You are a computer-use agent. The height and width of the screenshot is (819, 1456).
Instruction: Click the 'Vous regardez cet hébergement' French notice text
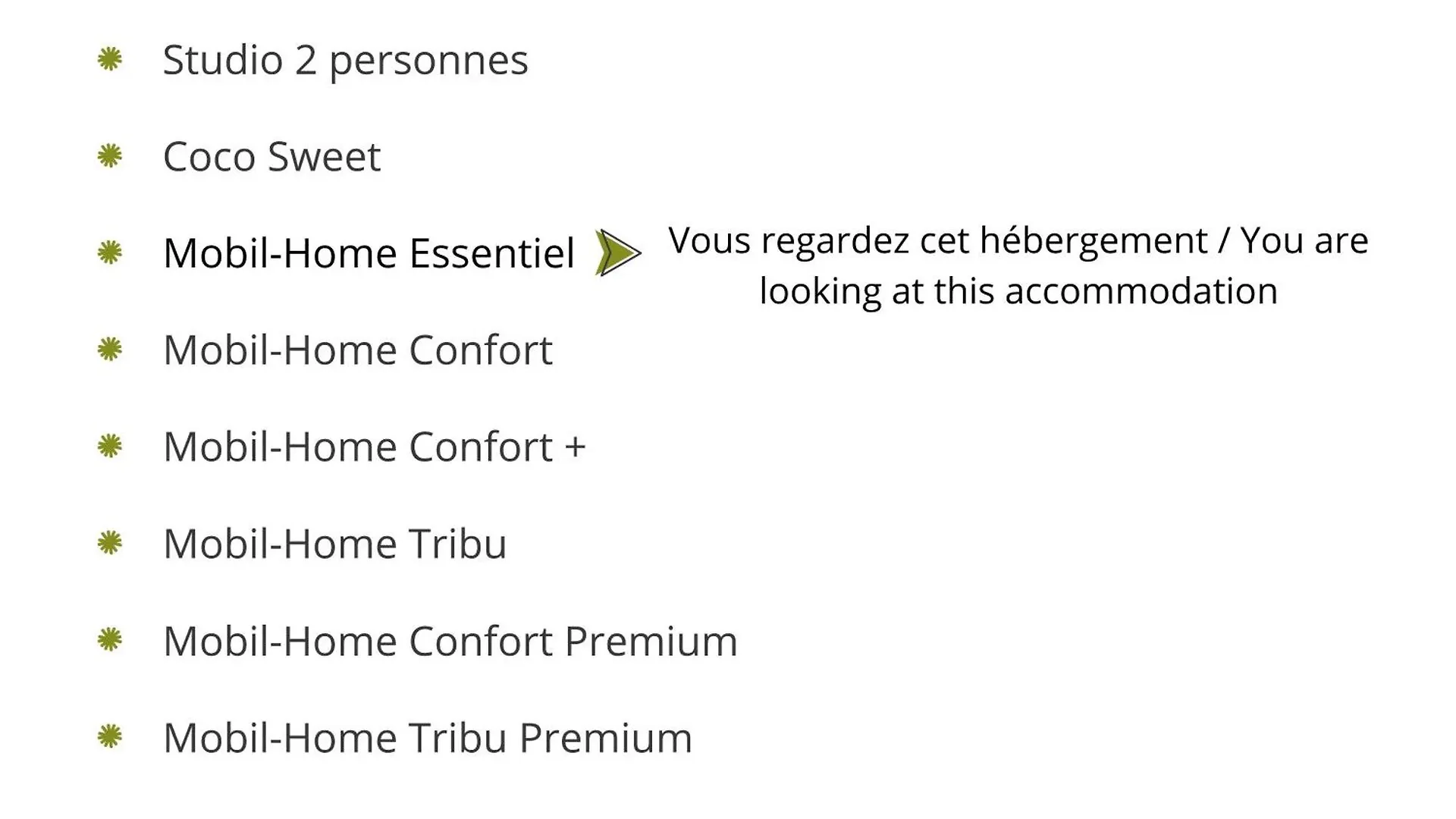point(937,241)
